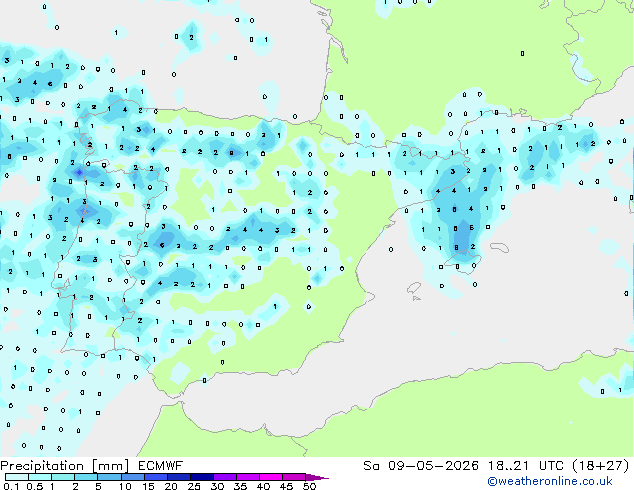Click the 40–45 mm bright pink box

pyautogui.click(x=271, y=477)
